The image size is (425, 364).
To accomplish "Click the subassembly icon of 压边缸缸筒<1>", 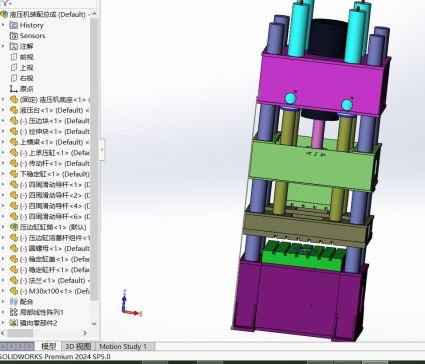I will 14,227.
